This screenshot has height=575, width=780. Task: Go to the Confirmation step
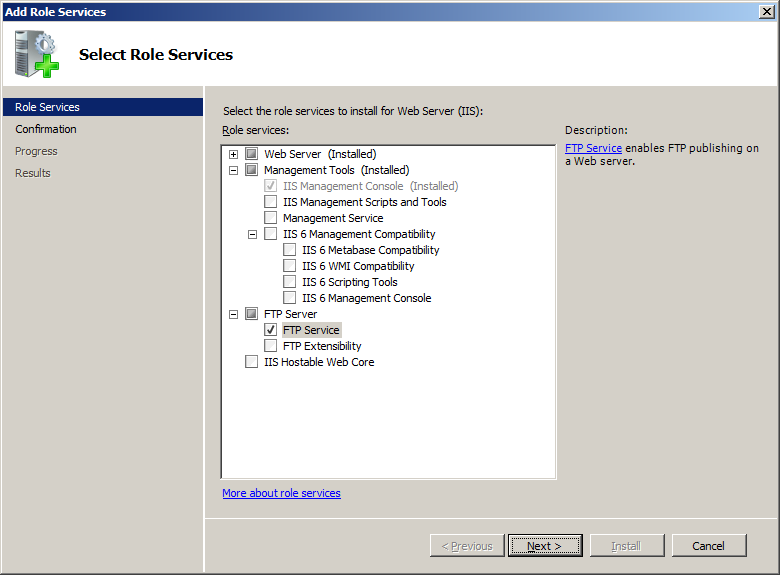[46, 129]
